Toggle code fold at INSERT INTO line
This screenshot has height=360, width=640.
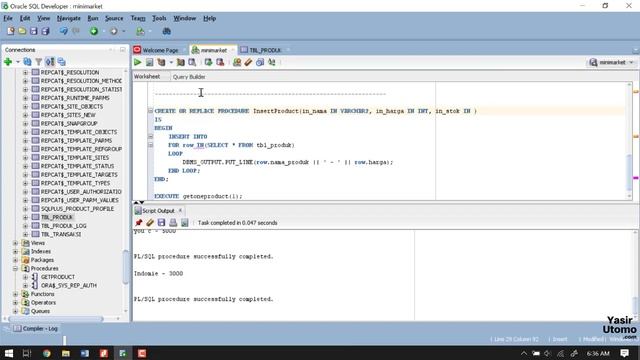tap(150, 136)
